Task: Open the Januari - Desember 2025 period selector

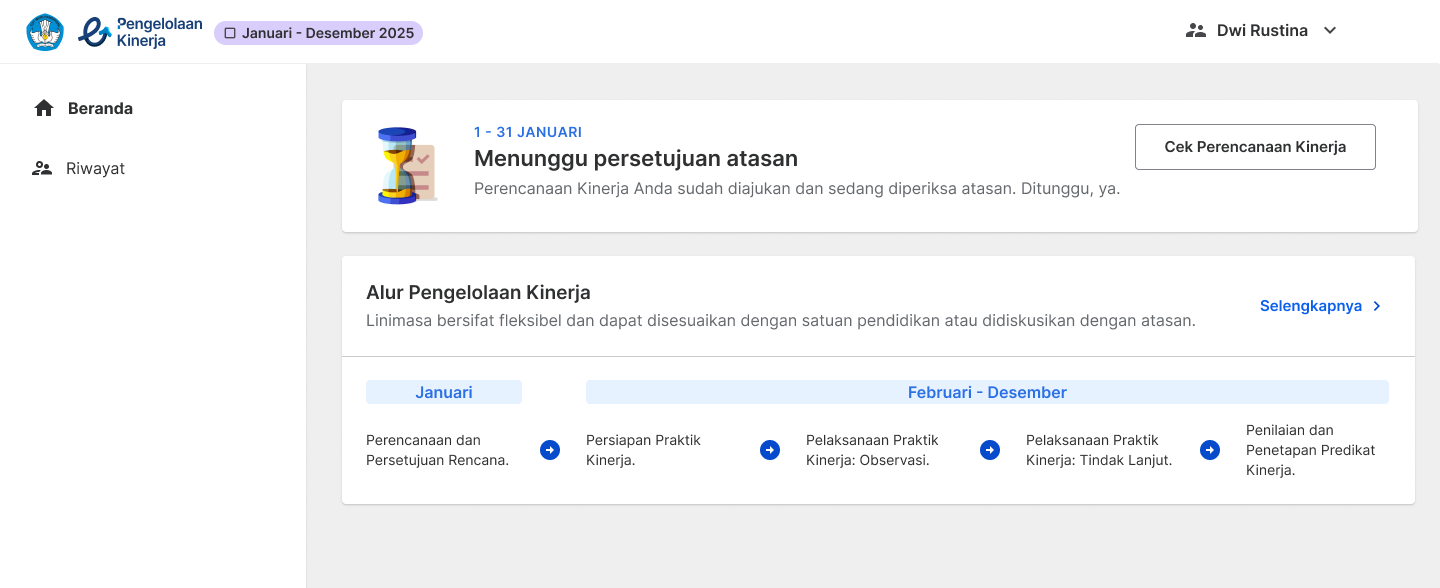Action: [318, 33]
